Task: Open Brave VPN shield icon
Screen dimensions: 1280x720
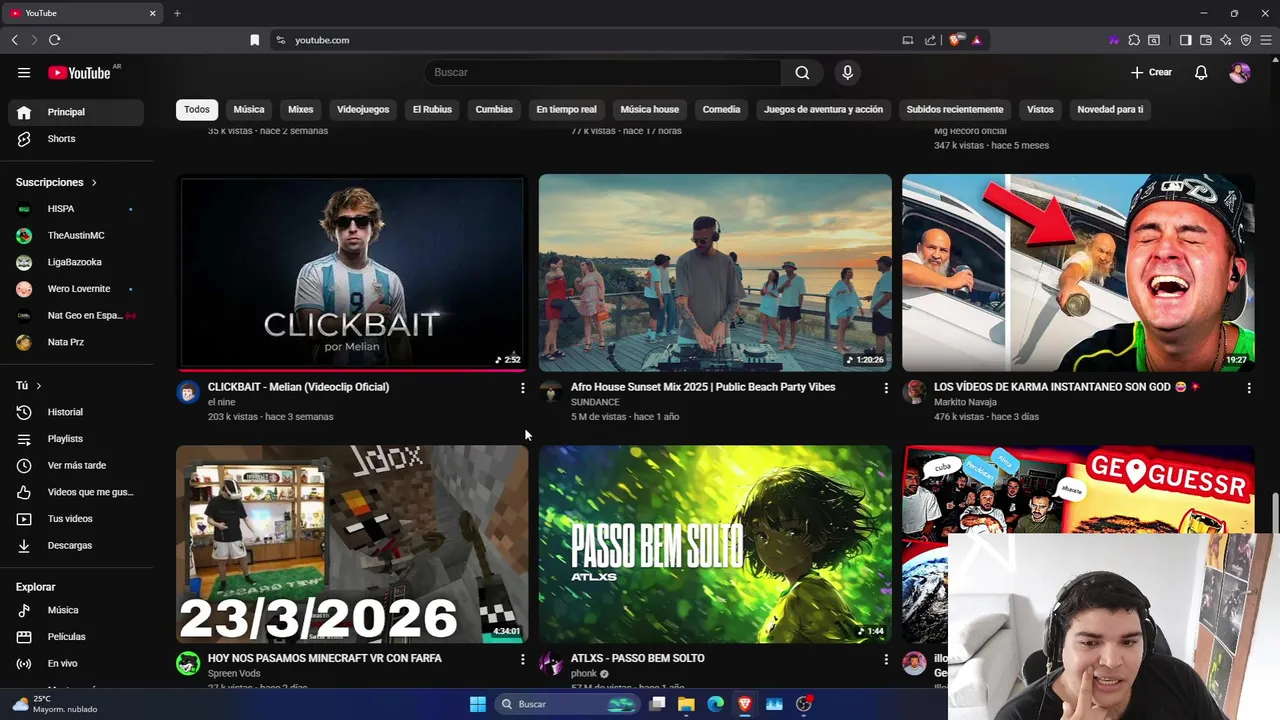Action: (x=1246, y=40)
